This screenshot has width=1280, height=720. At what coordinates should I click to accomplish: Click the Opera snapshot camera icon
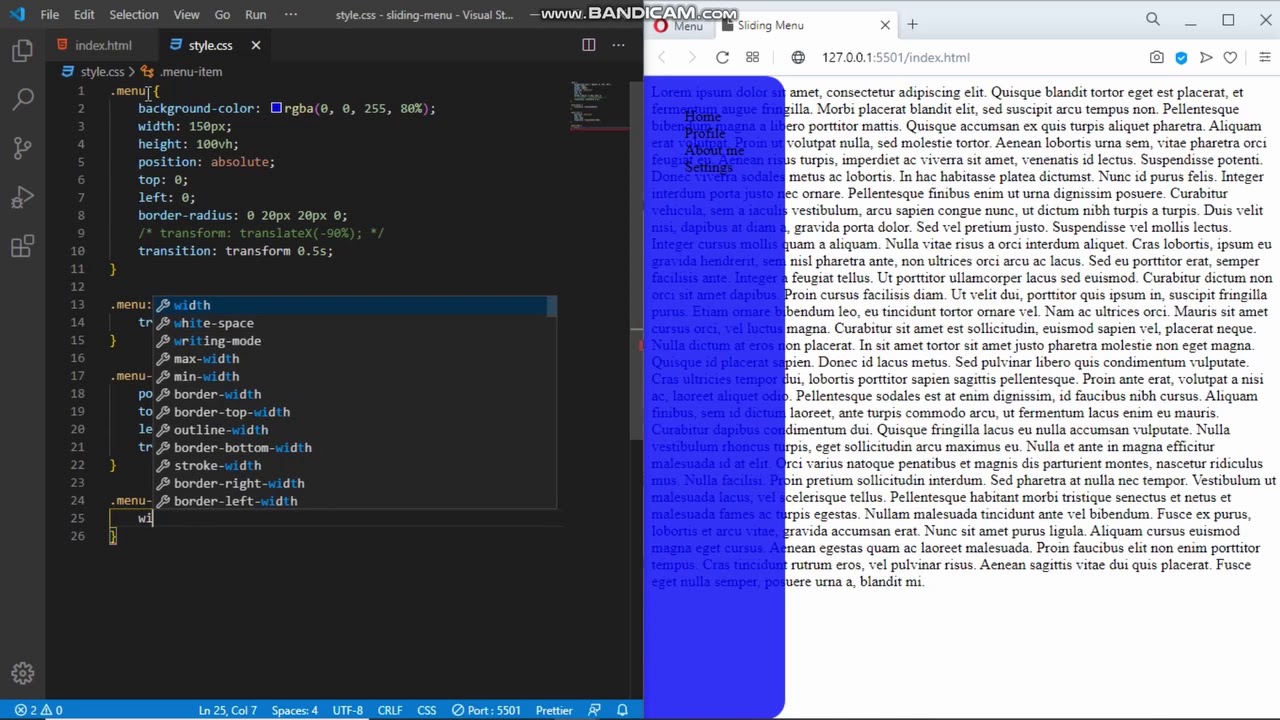pos(1156,57)
